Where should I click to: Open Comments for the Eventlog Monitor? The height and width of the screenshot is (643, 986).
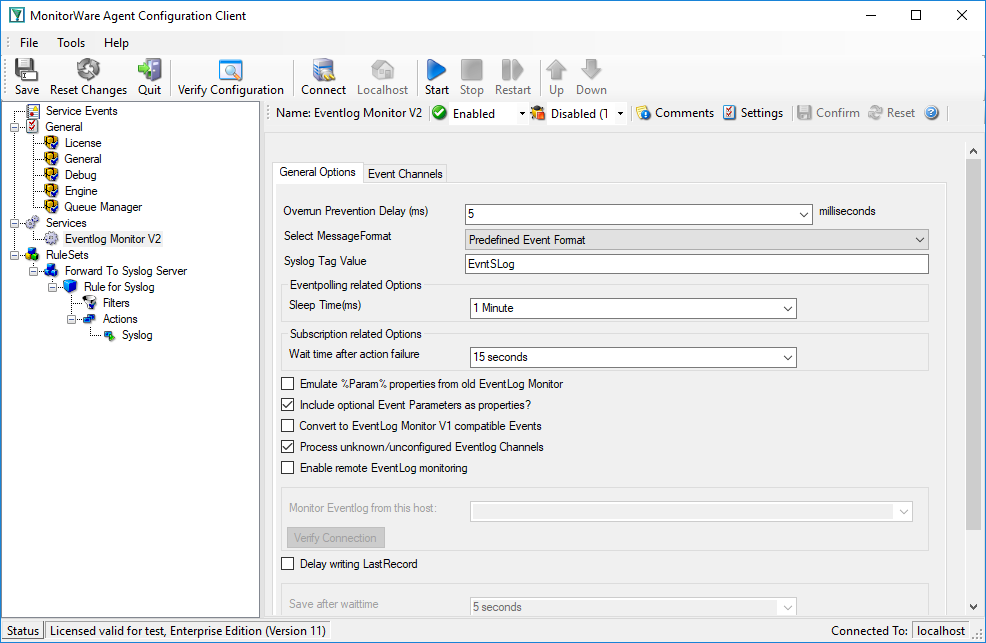[x=675, y=113]
